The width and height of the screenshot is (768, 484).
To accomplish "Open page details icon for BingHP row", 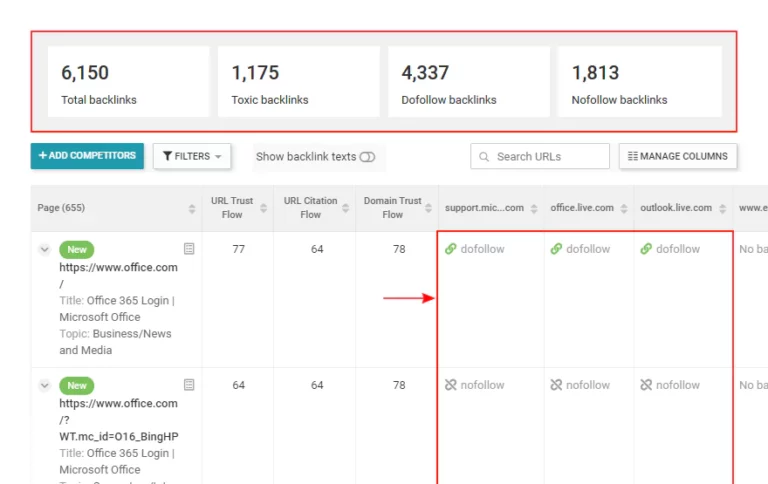I will point(189,385).
